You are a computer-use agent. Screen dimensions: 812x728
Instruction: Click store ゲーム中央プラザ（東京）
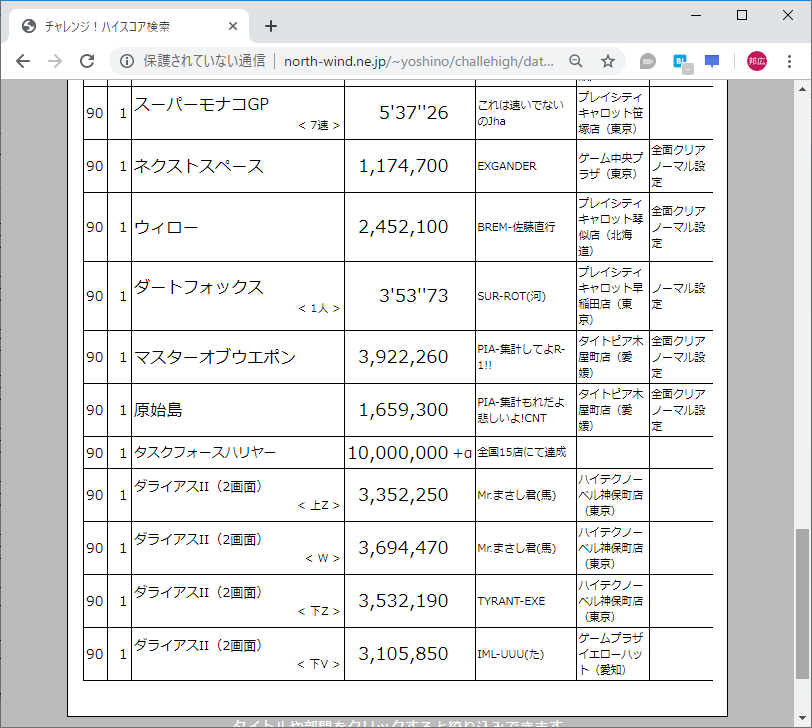(x=611, y=166)
